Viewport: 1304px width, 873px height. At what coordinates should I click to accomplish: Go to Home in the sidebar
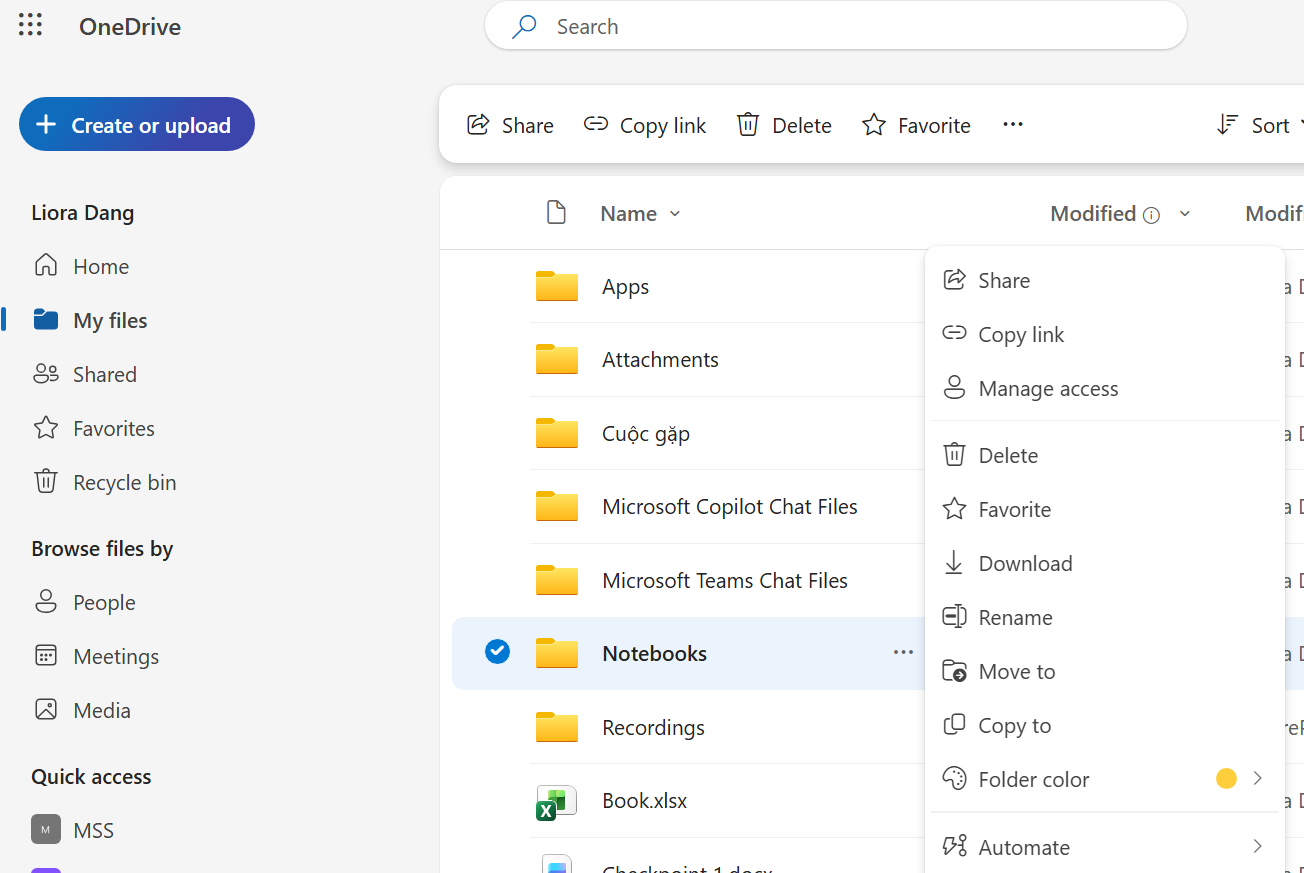click(82, 266)
